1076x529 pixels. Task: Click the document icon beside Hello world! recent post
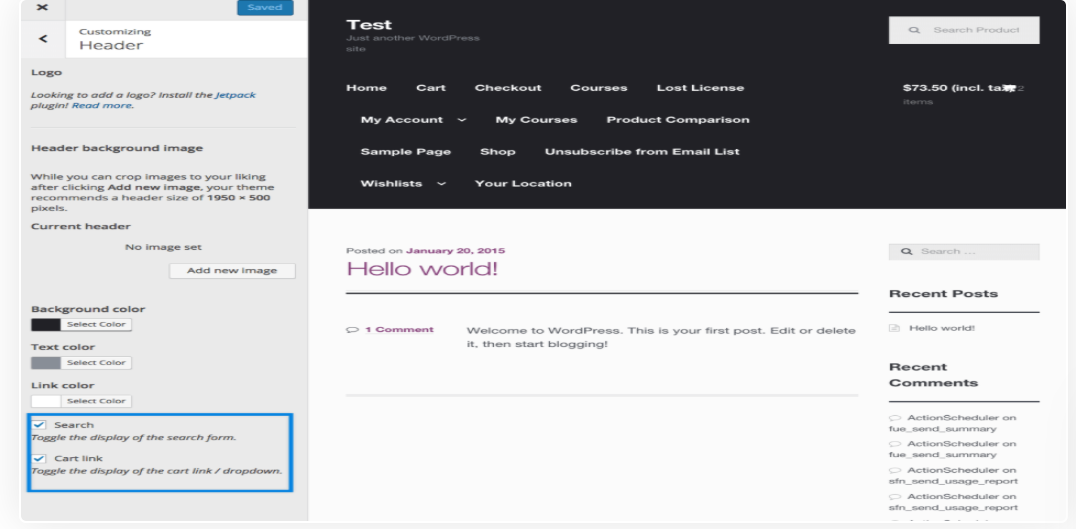[895, 328]
